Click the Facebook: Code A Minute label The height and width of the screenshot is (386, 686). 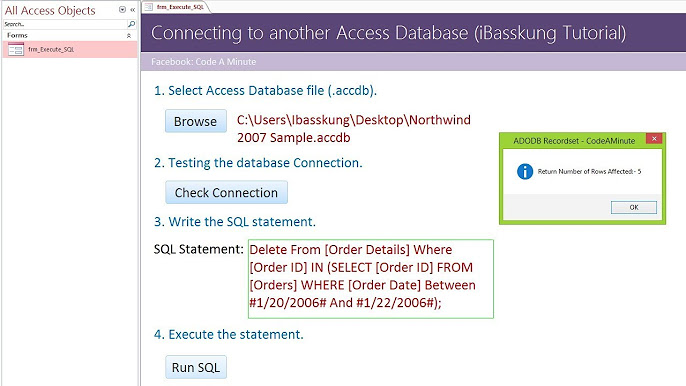point(203,62)
